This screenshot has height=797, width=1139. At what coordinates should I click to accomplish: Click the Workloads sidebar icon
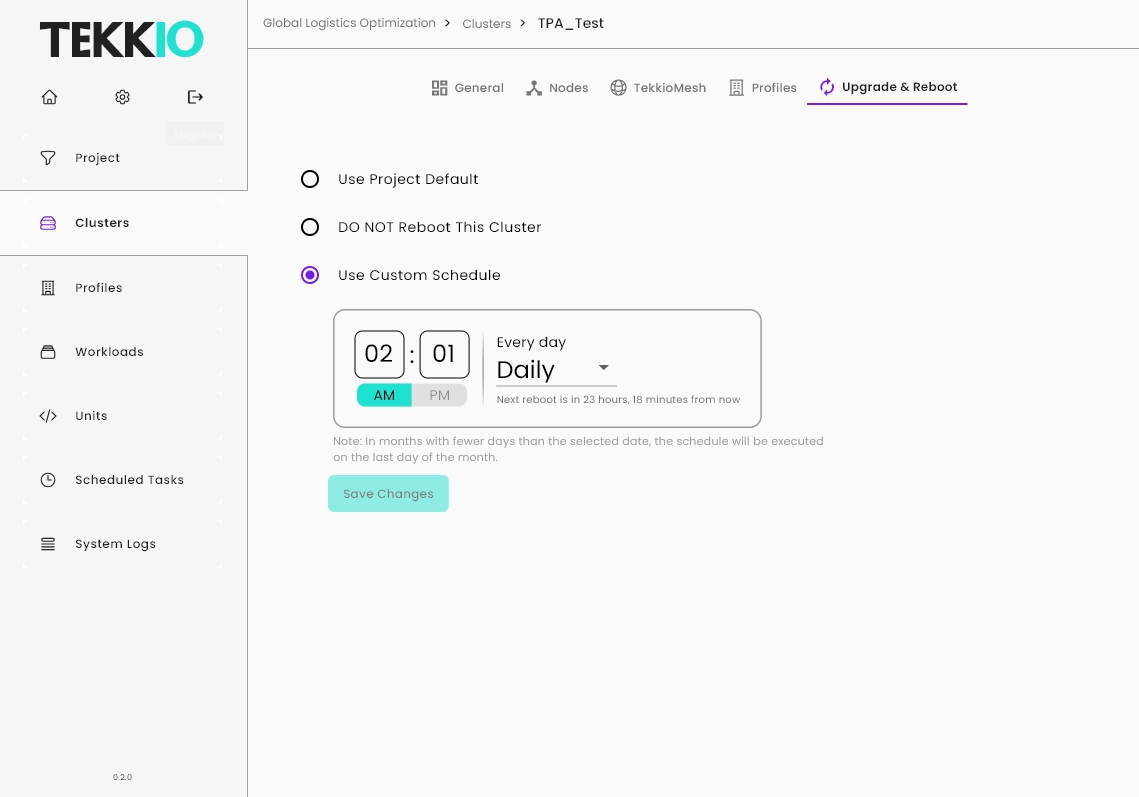(x=48, y=352)
